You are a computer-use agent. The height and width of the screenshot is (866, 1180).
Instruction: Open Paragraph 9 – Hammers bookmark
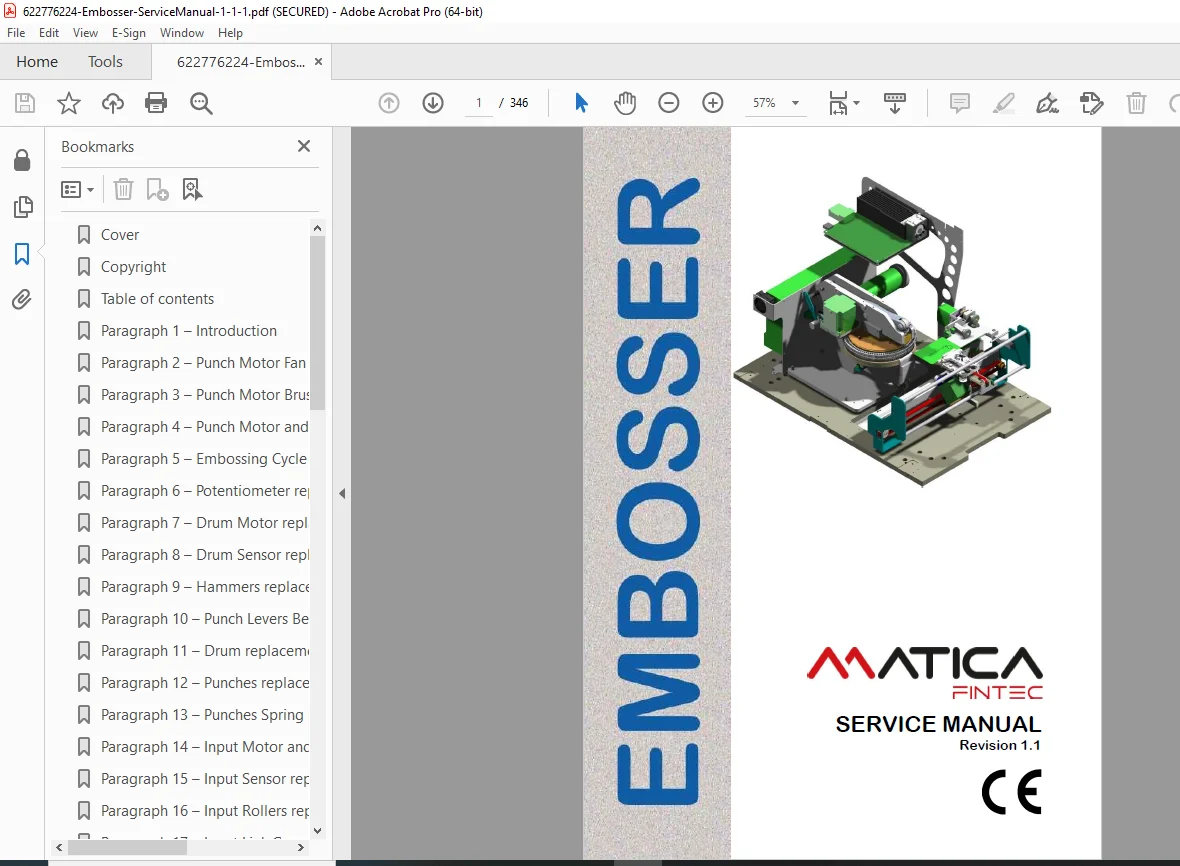pos(205,587)
